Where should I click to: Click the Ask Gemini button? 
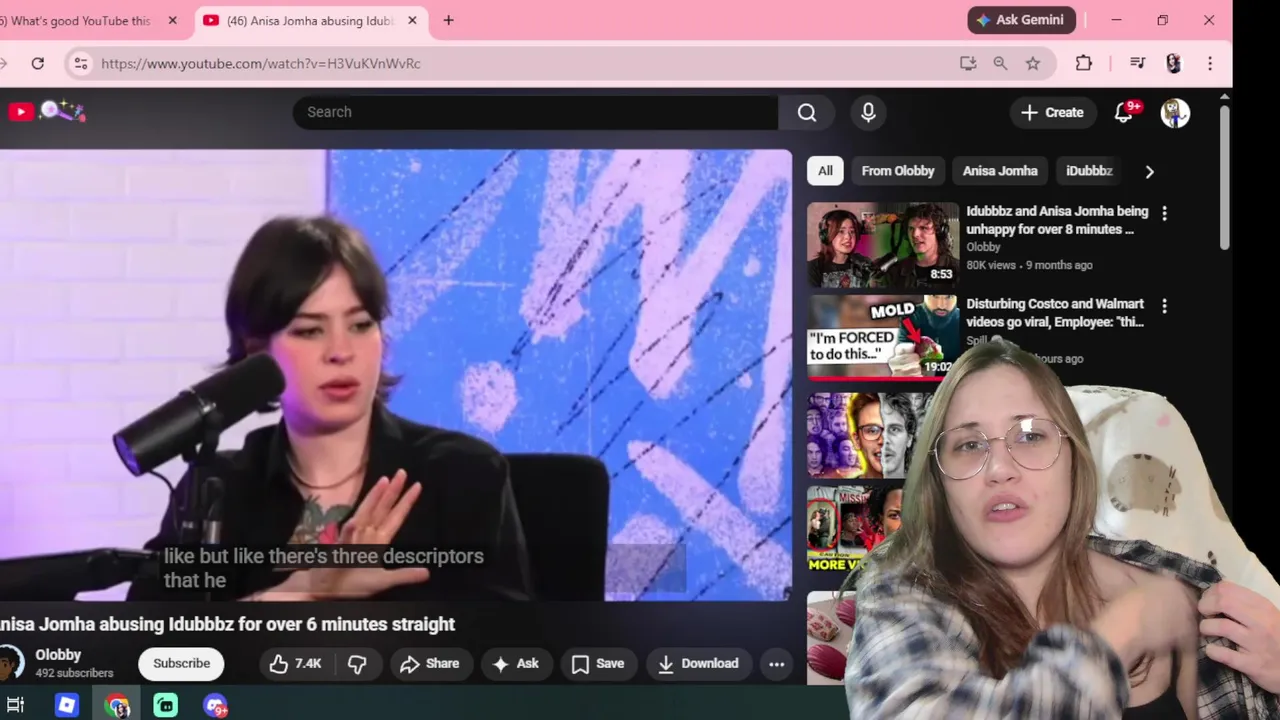[1022, 20]
